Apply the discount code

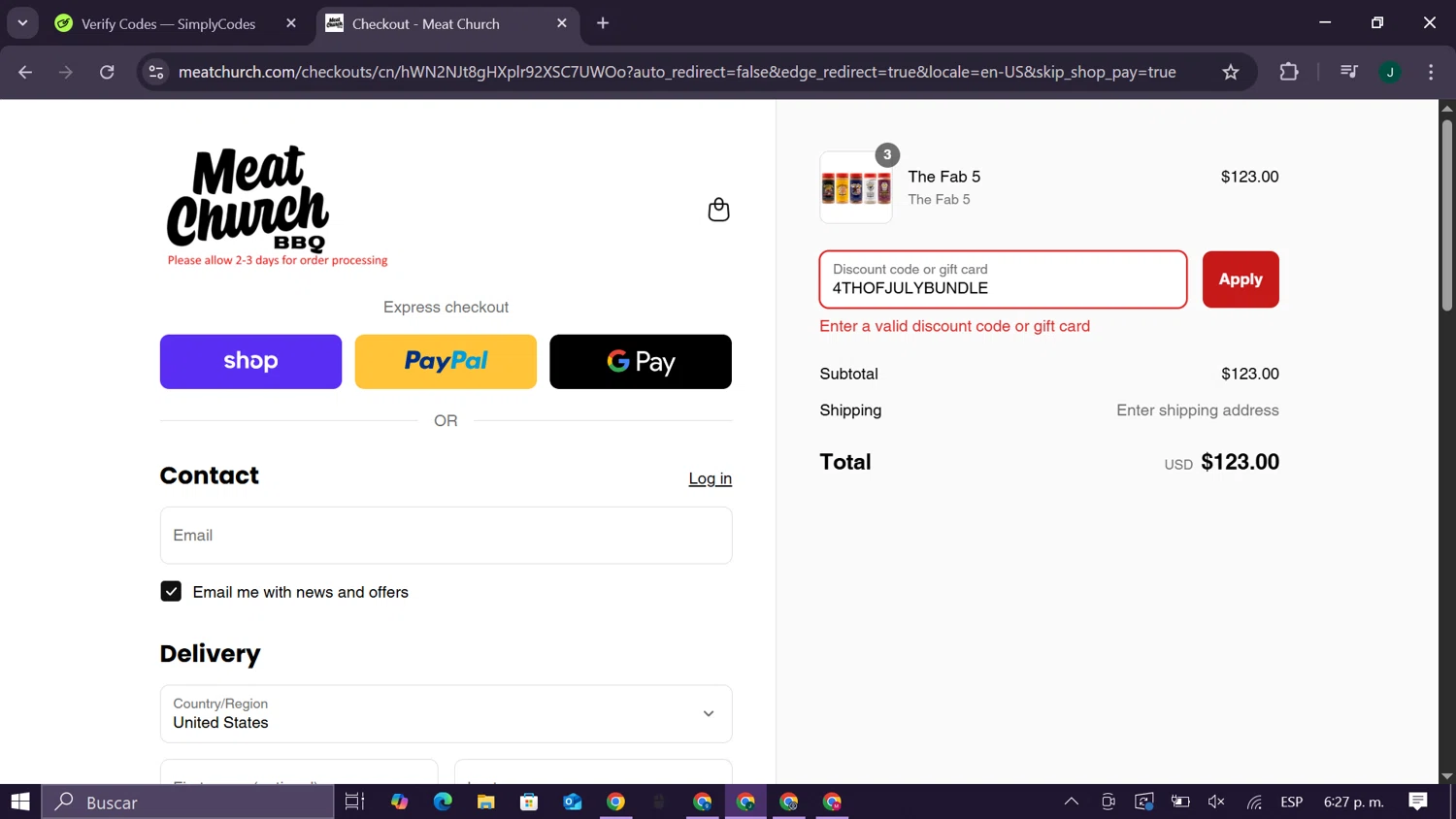pos(1241,279)
